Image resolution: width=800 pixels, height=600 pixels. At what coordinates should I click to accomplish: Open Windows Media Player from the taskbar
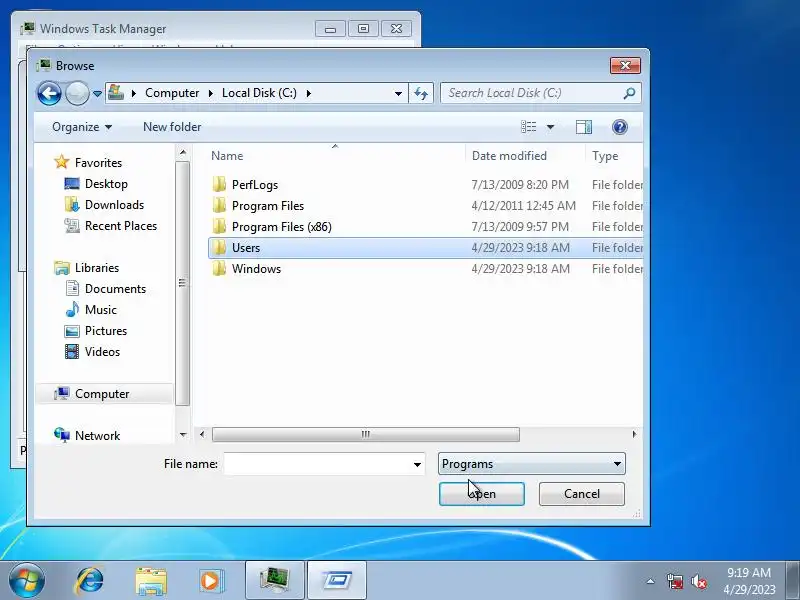[211, 581]
